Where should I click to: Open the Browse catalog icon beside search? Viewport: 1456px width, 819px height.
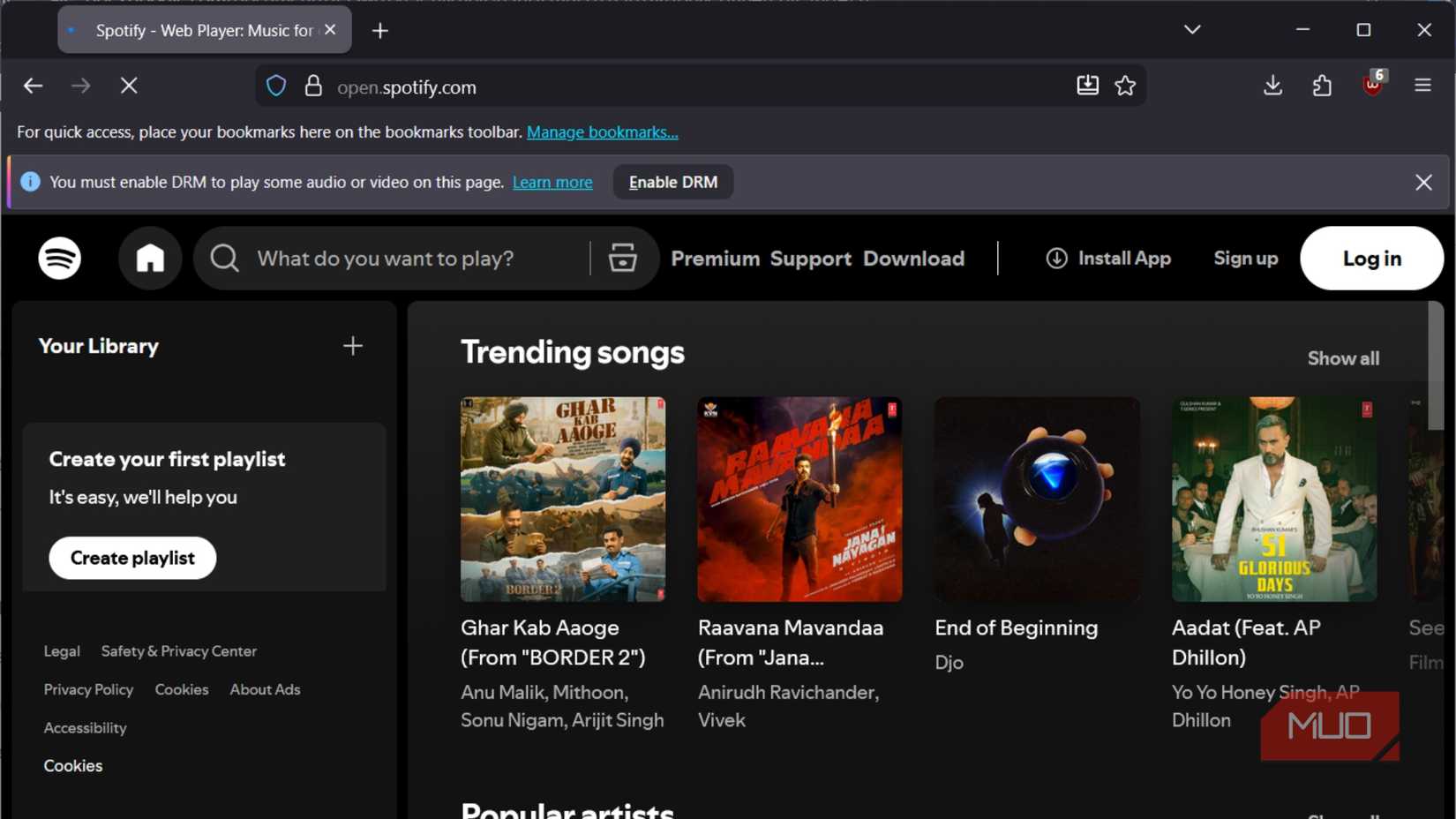pyautogui.click(x=624, y=258)
